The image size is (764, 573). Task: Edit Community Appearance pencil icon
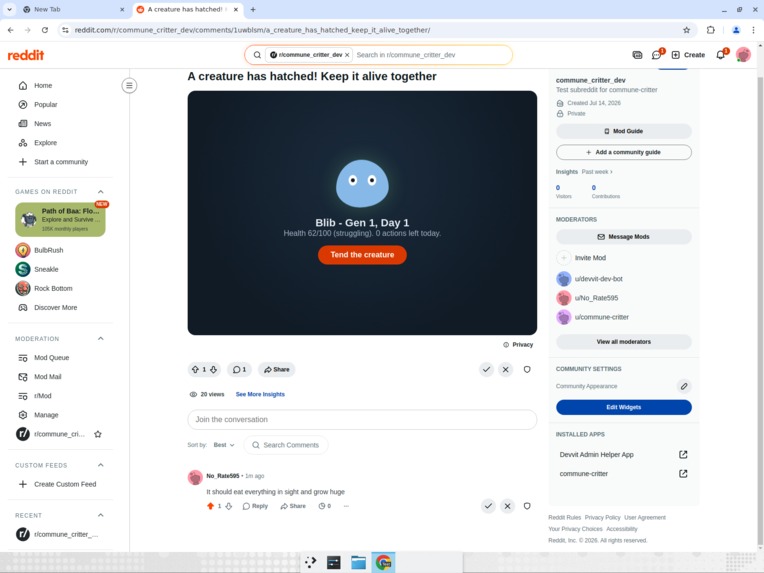[684, 386]
